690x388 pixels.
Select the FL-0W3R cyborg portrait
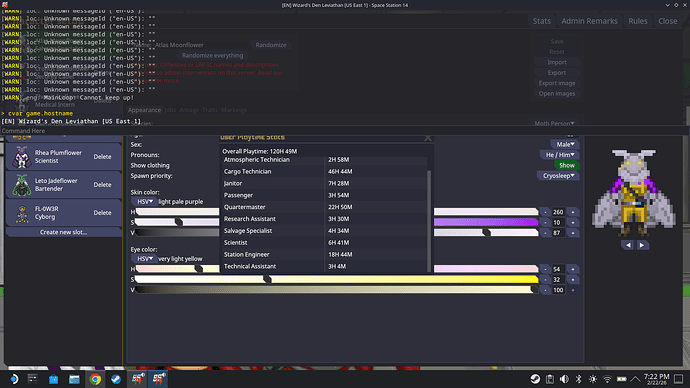[22, 213]
